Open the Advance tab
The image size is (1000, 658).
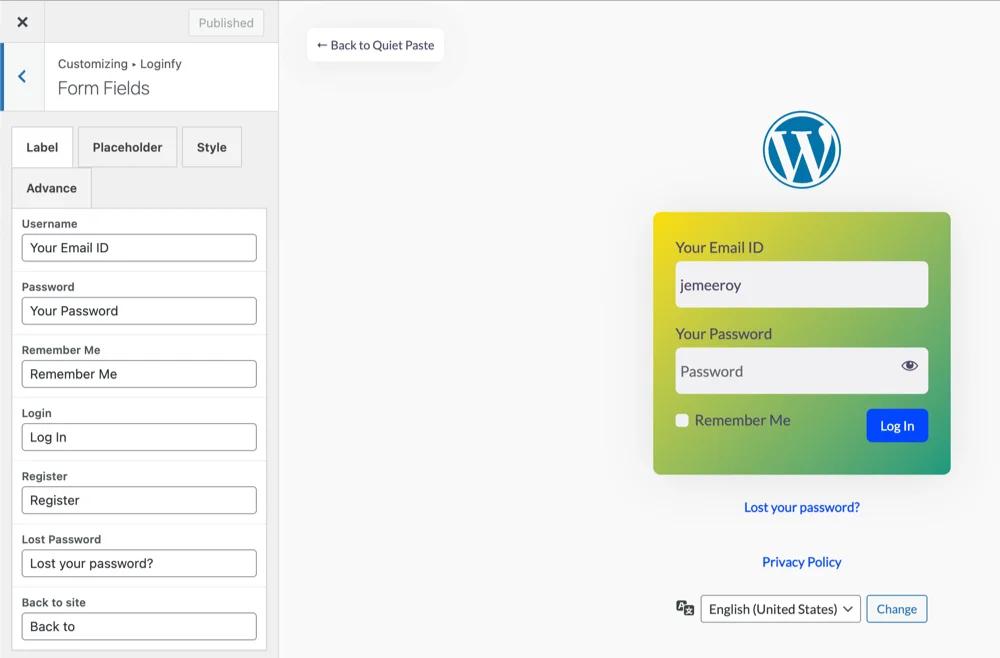(52, 188)
